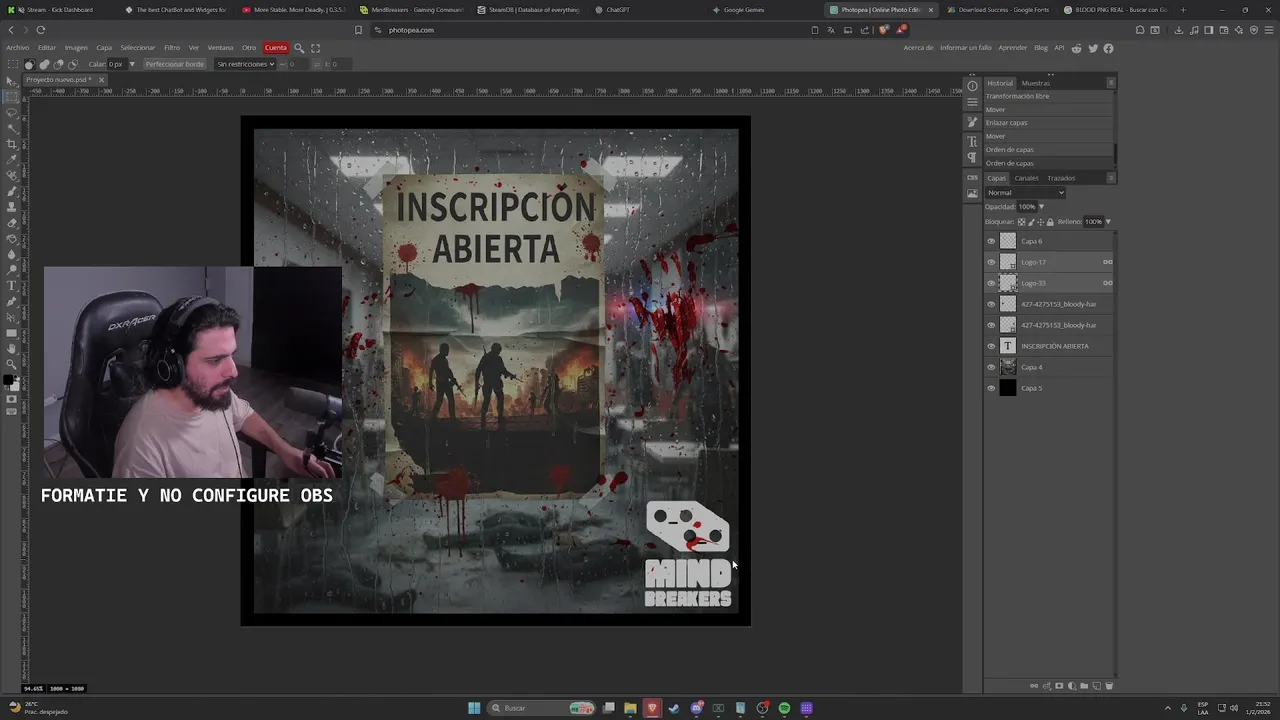Switch to the Canales tab
The image size is (1280, 720).
[x=1027, y=178]
